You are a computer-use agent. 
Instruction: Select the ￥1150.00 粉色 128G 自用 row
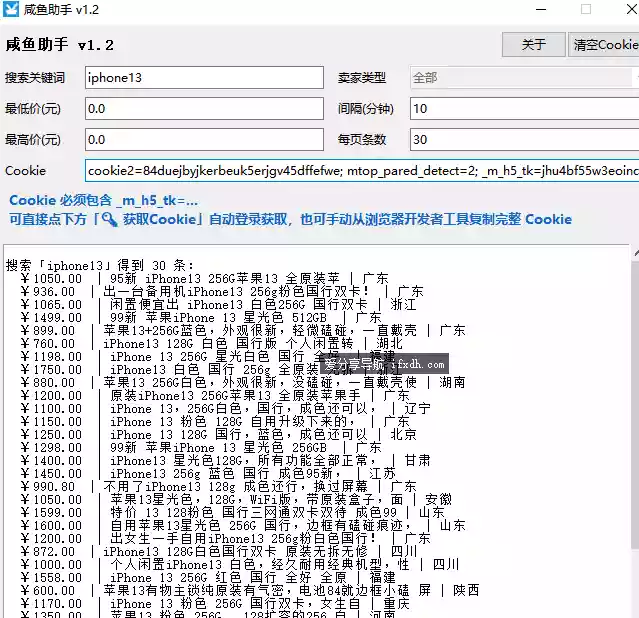[215, 422]
